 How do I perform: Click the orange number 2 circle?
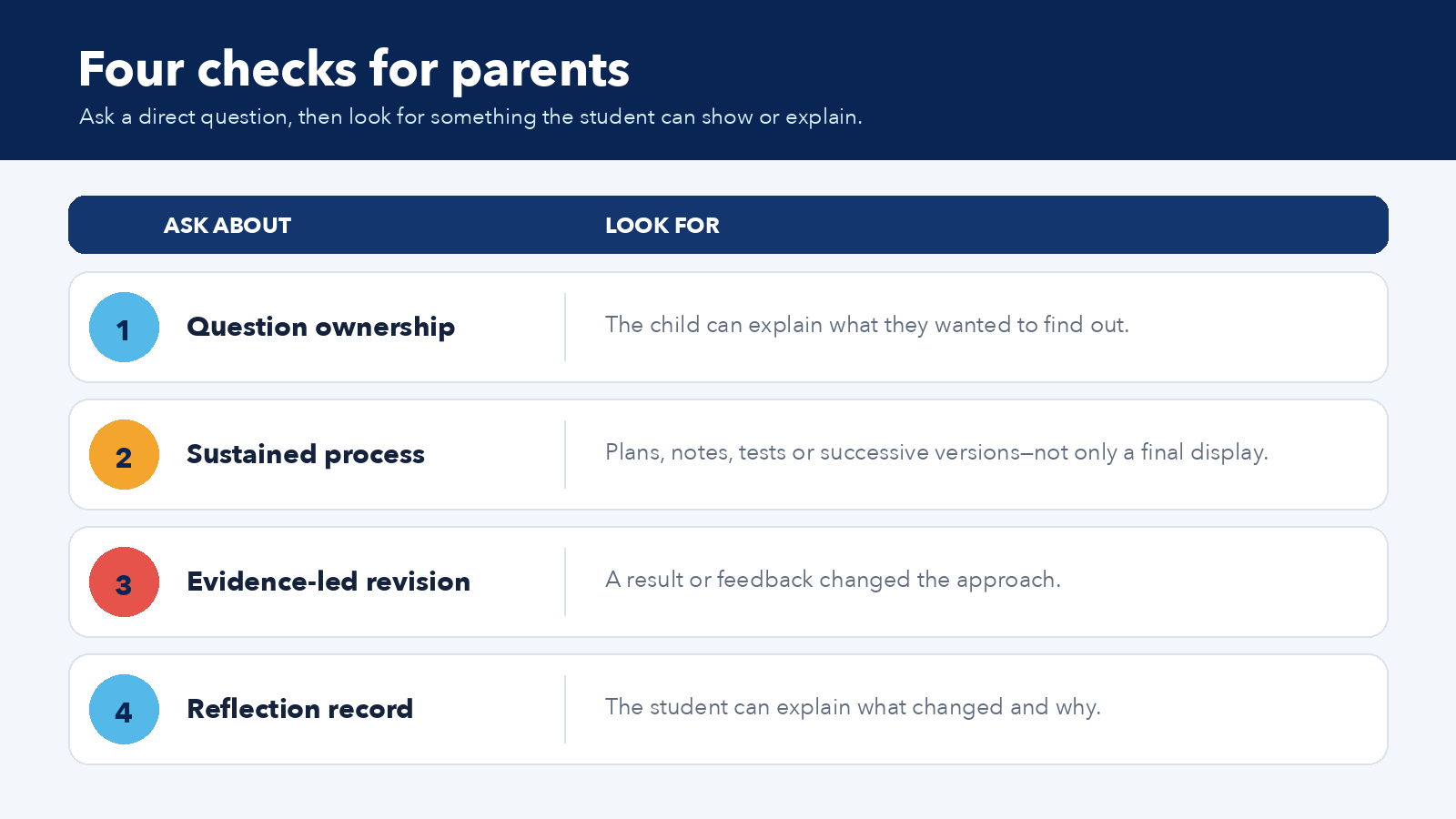tap(124, 455)
